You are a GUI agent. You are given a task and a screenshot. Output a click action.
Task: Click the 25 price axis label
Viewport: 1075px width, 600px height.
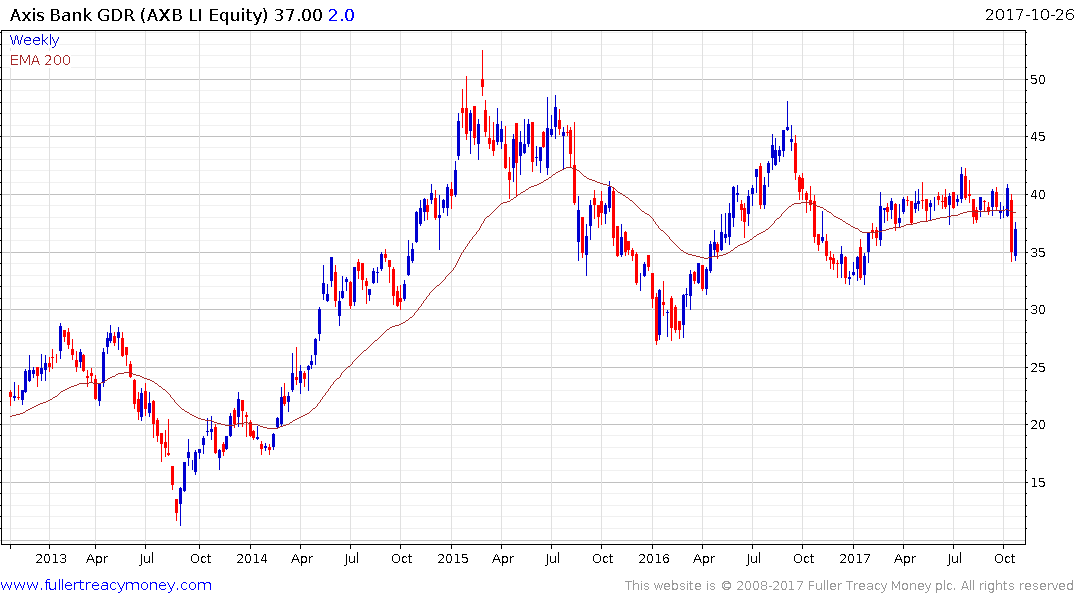pos(1037,368)
